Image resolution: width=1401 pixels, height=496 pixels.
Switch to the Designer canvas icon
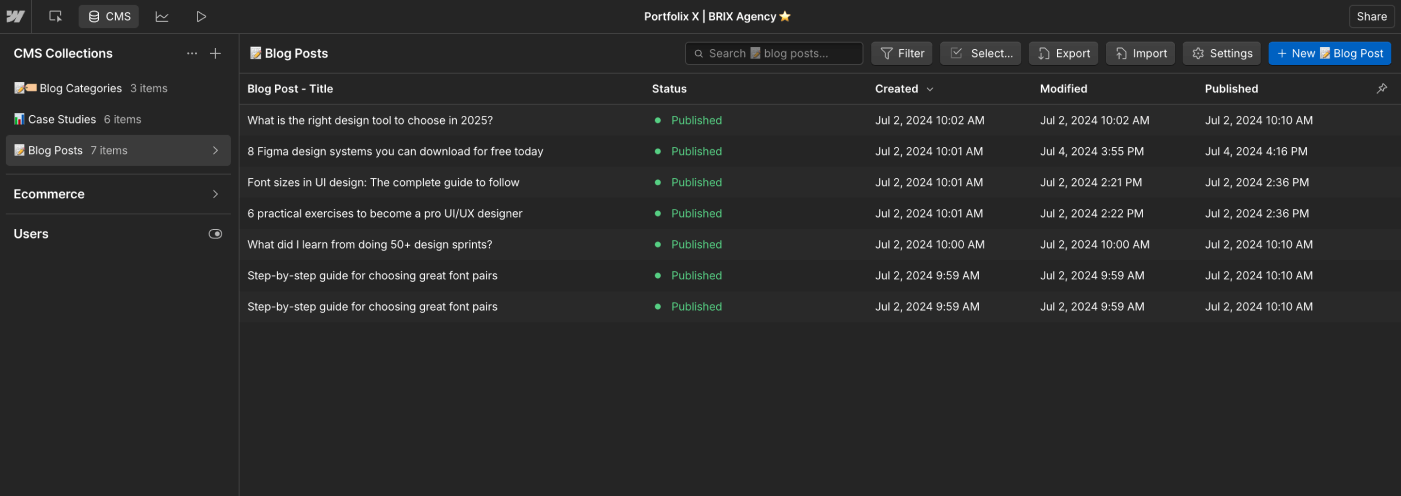click(x=56, y=16)
